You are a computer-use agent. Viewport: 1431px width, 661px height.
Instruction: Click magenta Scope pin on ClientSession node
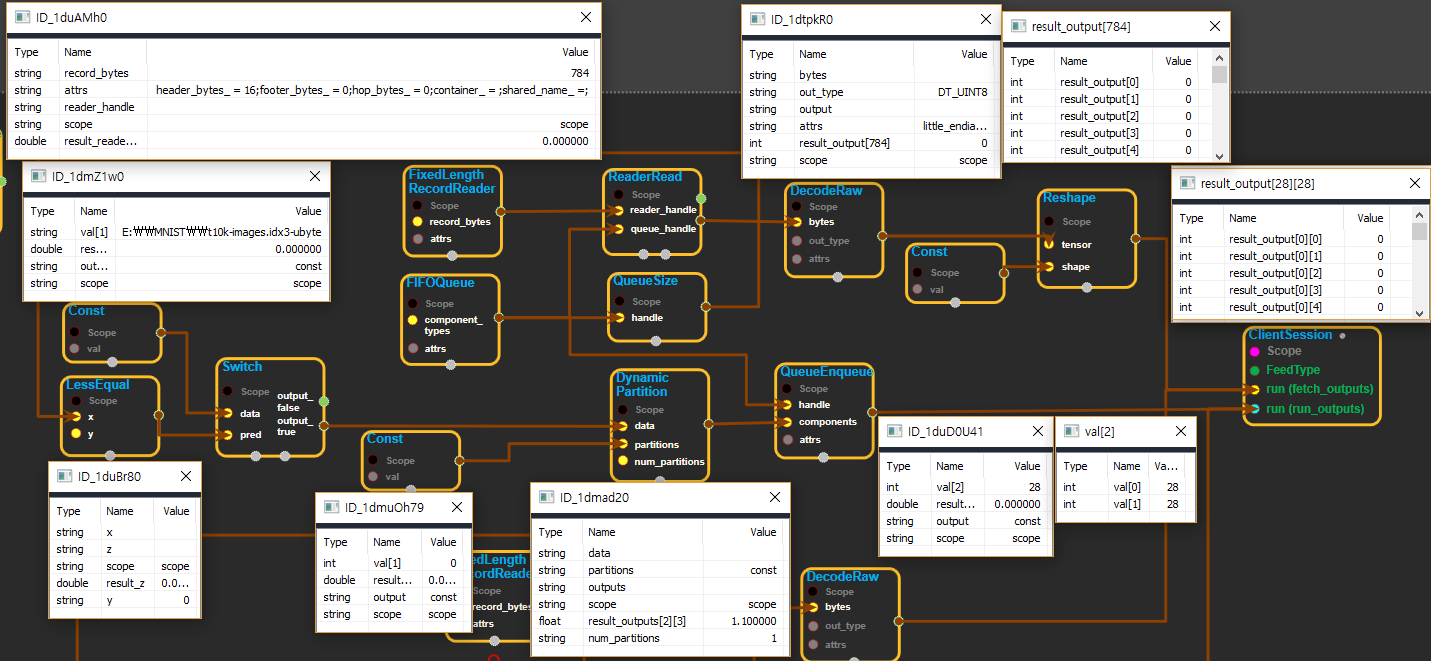tap(1254, 351)
